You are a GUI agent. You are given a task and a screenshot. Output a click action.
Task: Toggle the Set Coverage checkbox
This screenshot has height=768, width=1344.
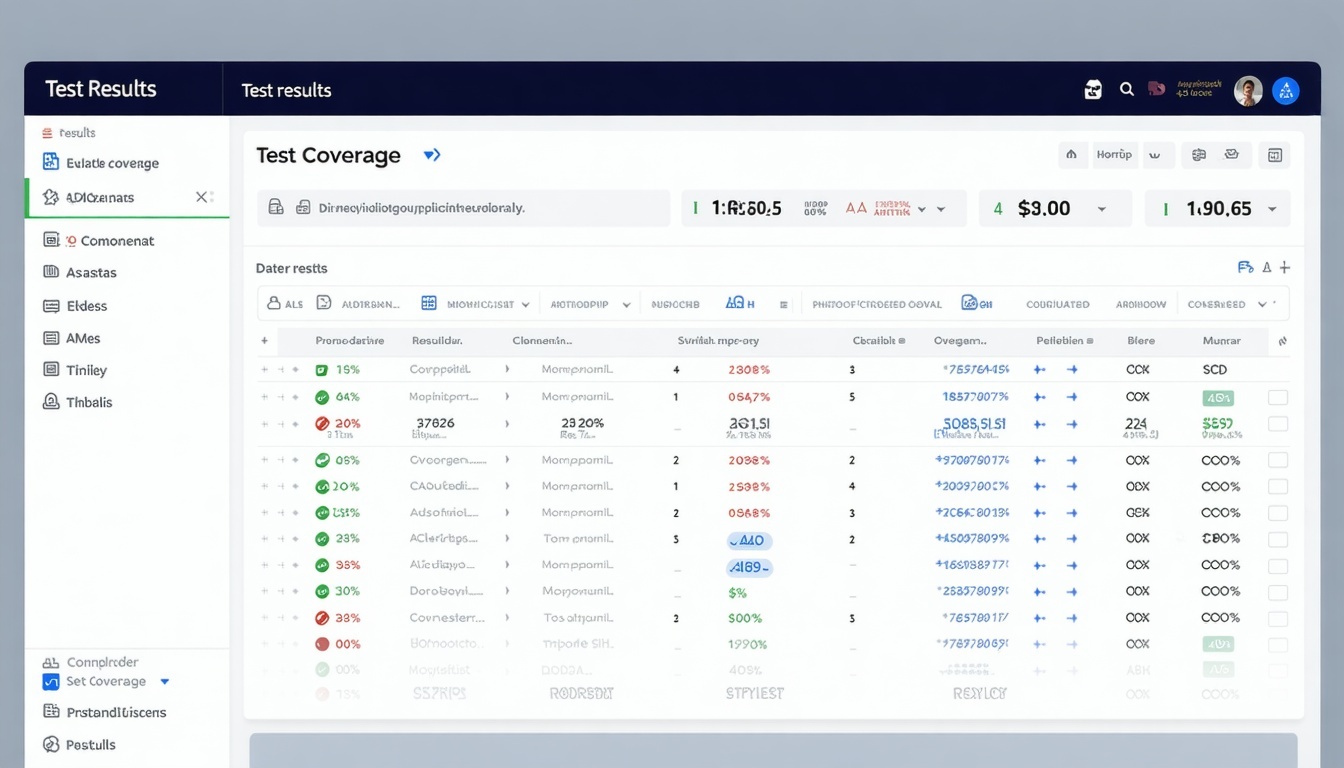[51, 682]
